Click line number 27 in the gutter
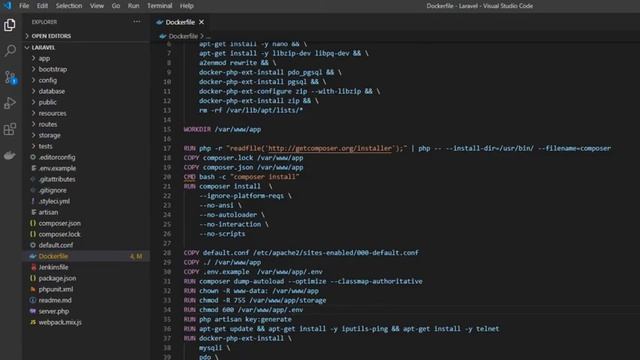This screenshot has height=360, width=640. point(167,243)
